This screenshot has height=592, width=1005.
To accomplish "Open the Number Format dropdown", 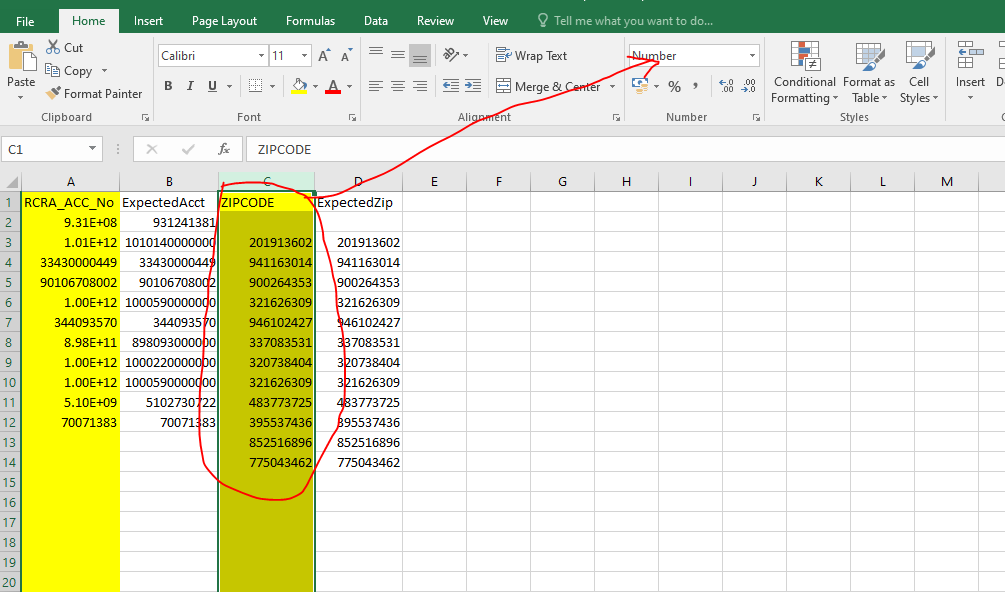I will (752, 55).
